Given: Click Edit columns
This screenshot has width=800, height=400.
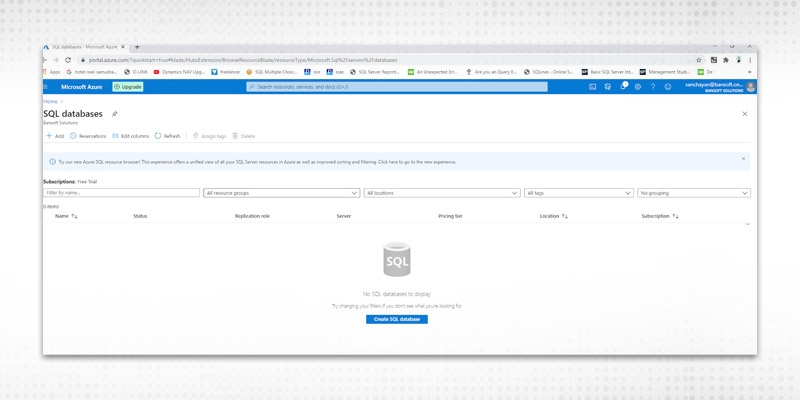Looking at the screenshot, I should (x=131, y=136).
